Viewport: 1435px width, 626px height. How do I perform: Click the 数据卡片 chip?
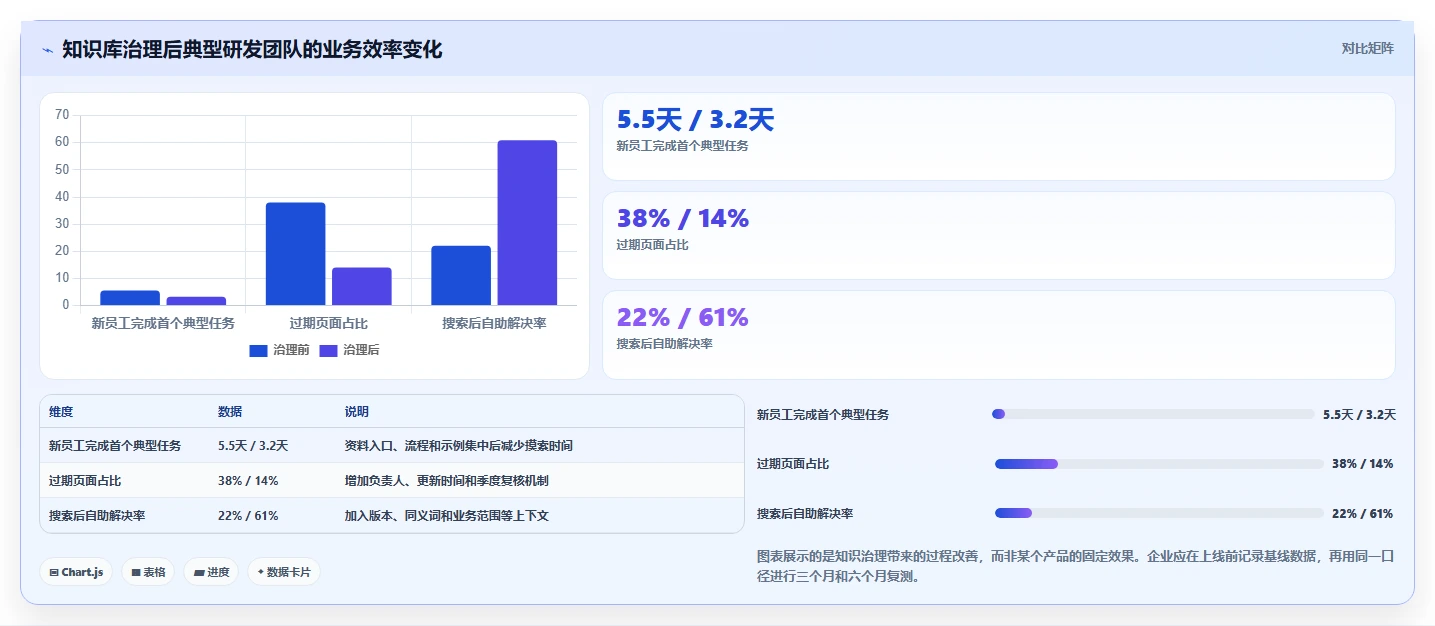[x=284, y=572]
